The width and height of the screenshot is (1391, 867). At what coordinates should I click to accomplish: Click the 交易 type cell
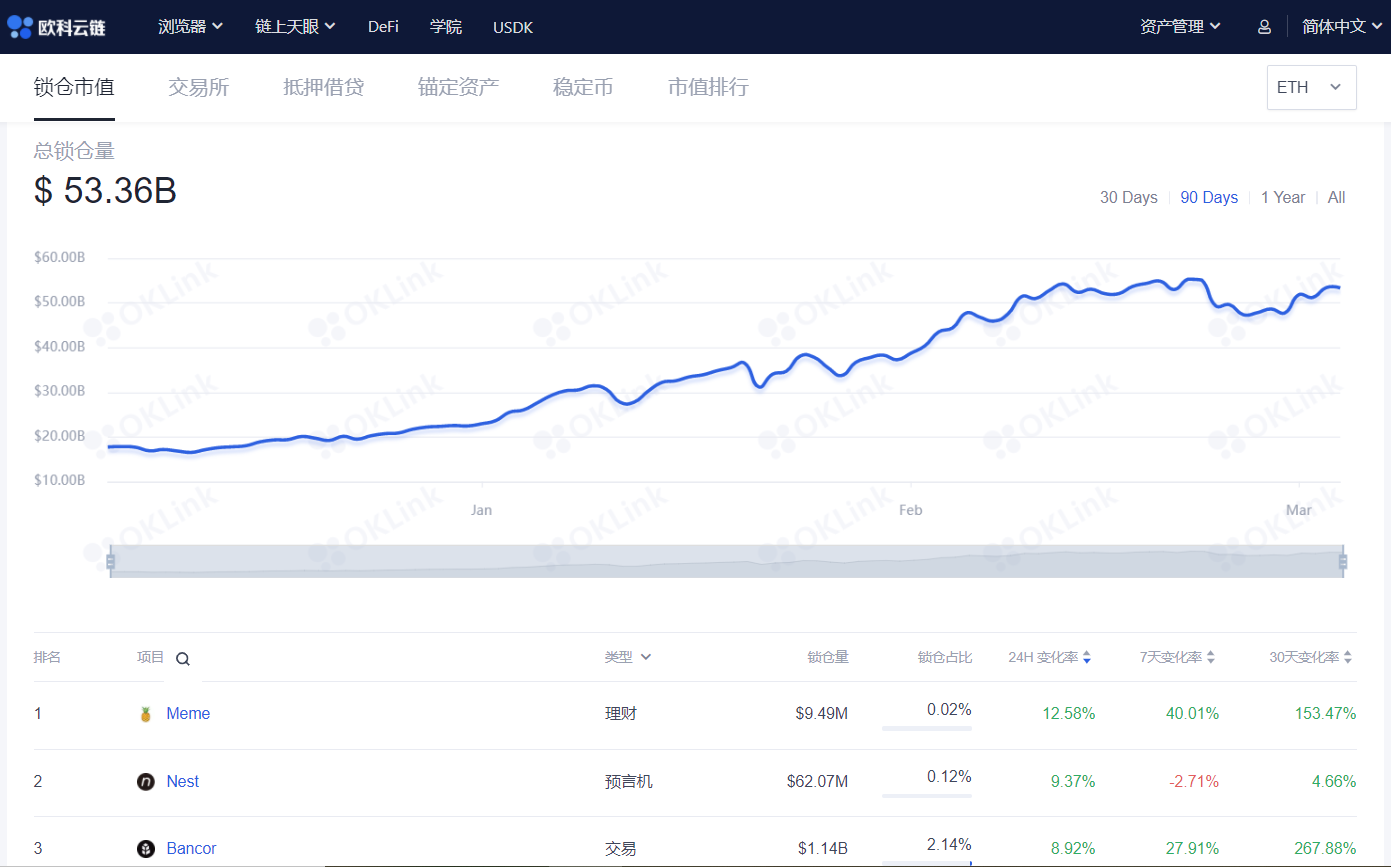pyautogui.click(x=621, y=849)
